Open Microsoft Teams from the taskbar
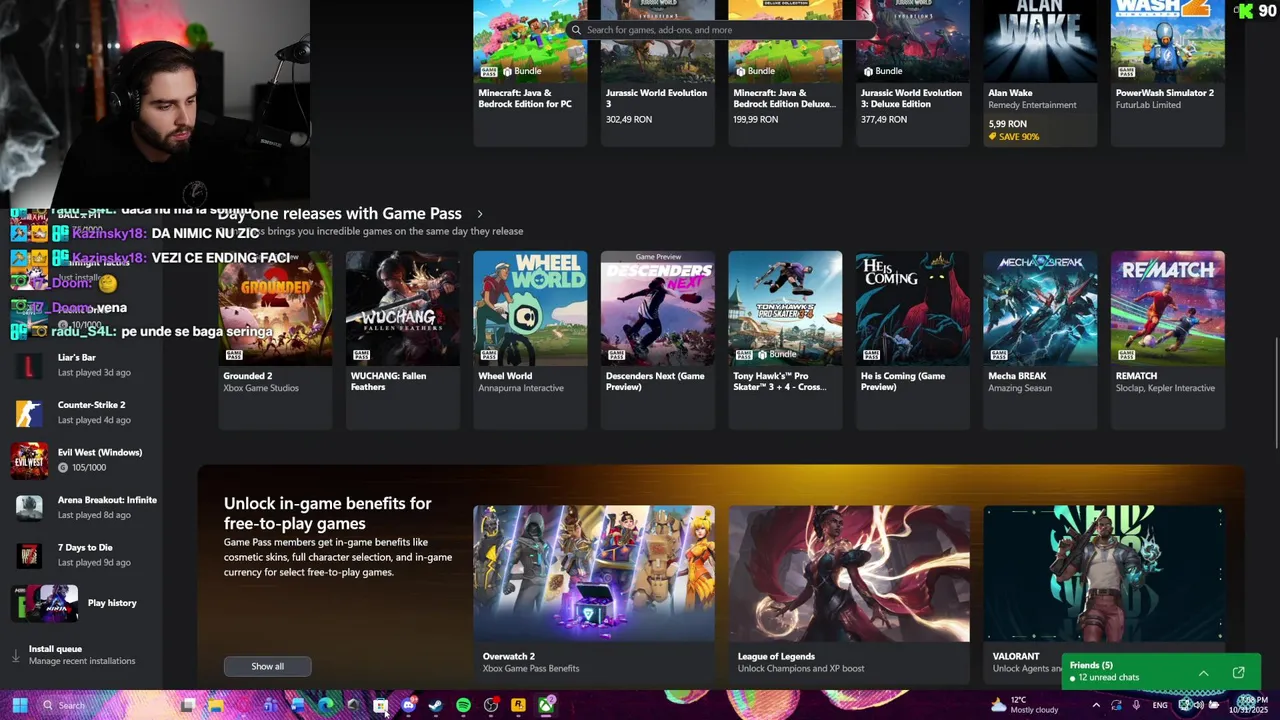 click(270, 705)
